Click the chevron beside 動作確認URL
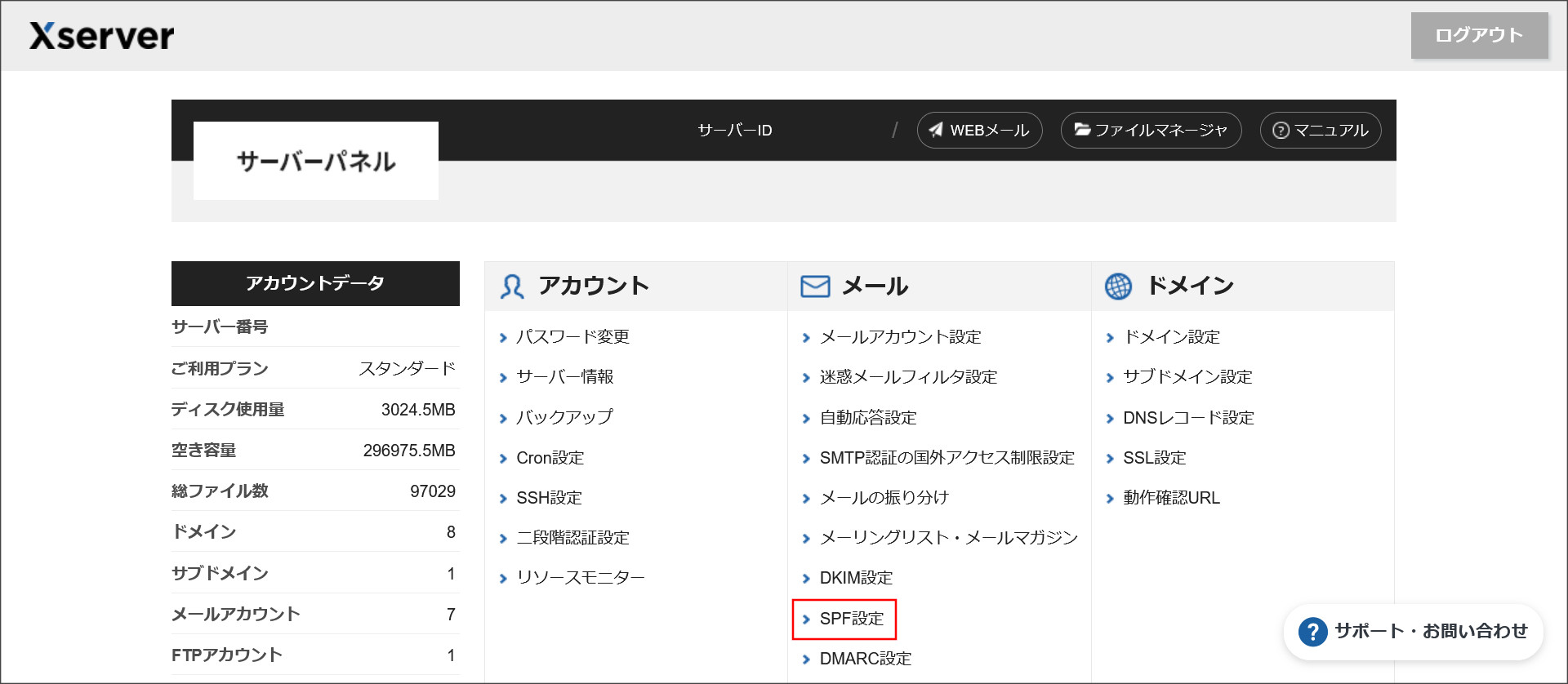Image resolution: width=1568 pixels, height=684 pixels. 1110,499
